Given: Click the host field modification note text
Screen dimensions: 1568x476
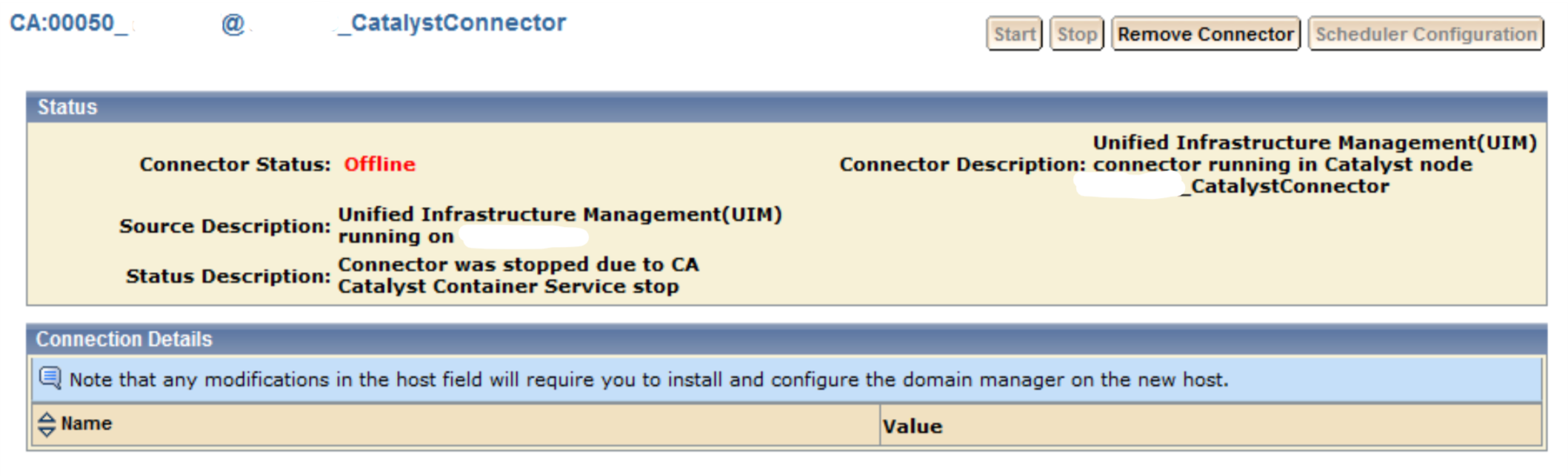Looking at the screenshot, I should [x=649, y=380].
